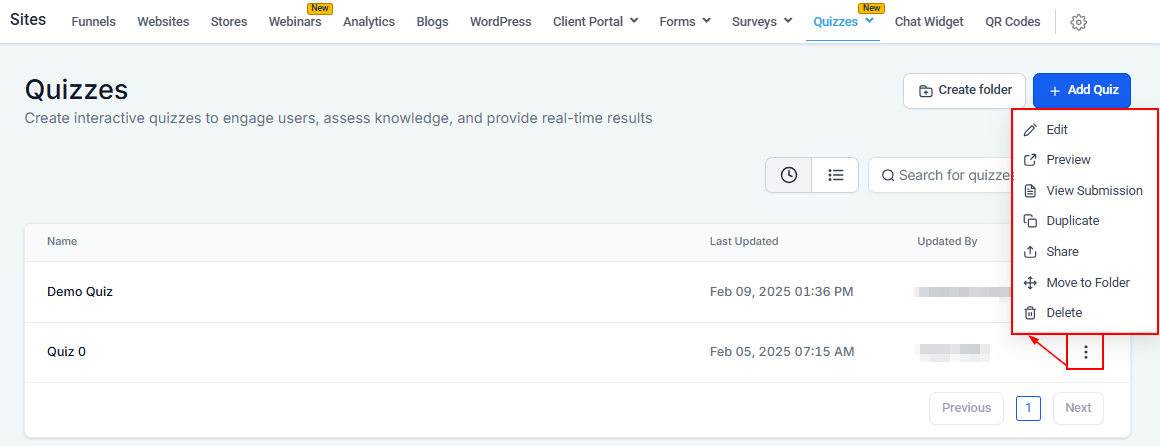Click the Add Quiz button
This screenshot has width=1160, height=446.
(1082, 91)
